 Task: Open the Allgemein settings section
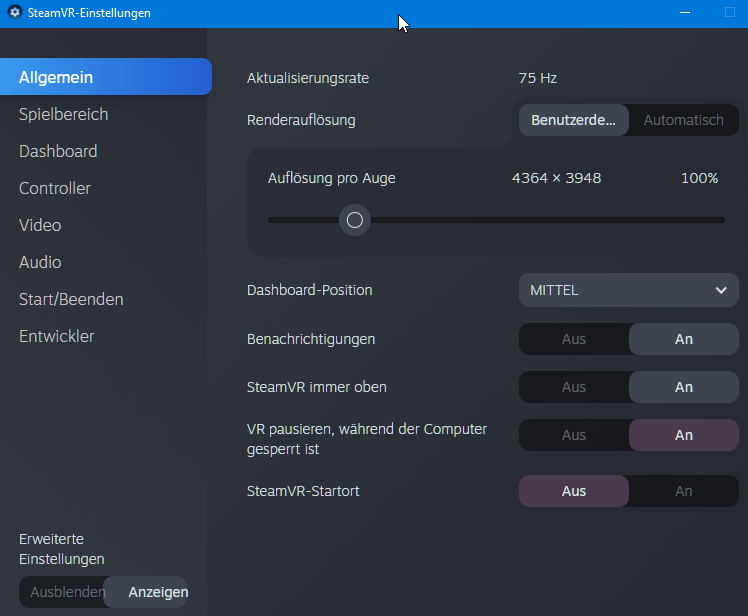105,77
